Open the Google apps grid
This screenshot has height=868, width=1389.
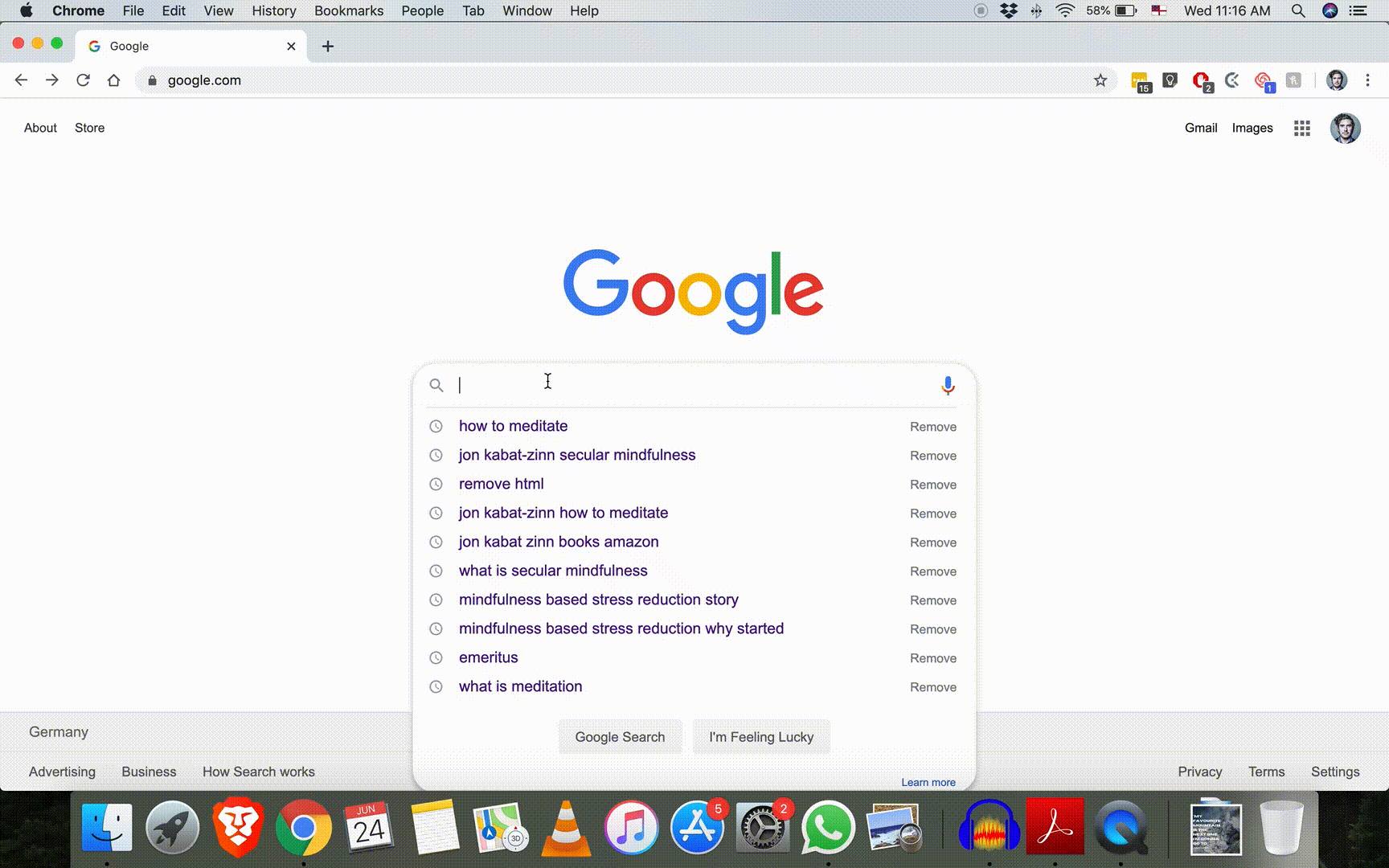click(1302, 128)
